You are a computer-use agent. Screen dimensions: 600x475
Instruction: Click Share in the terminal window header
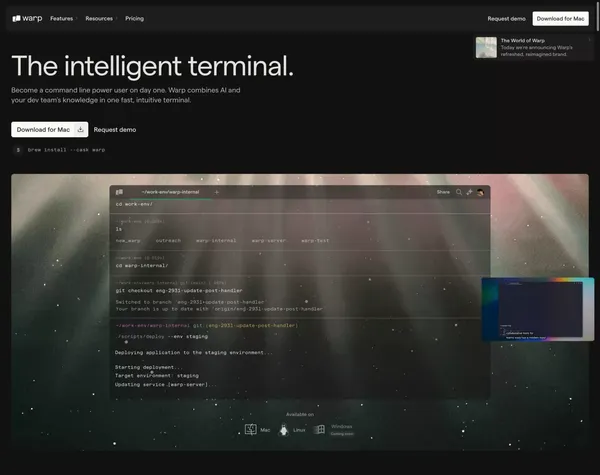pyautogui.click(x=443, y=192)
